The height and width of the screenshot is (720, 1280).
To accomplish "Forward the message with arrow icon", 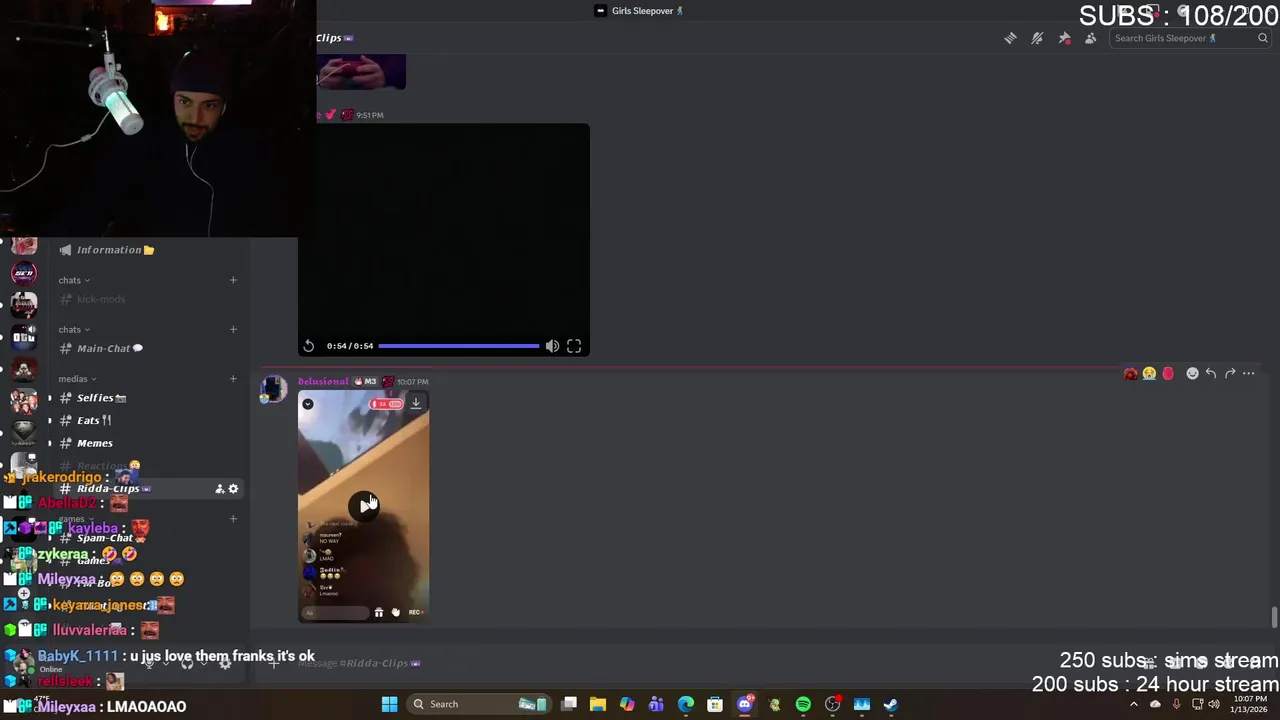I will [1230, 373].
